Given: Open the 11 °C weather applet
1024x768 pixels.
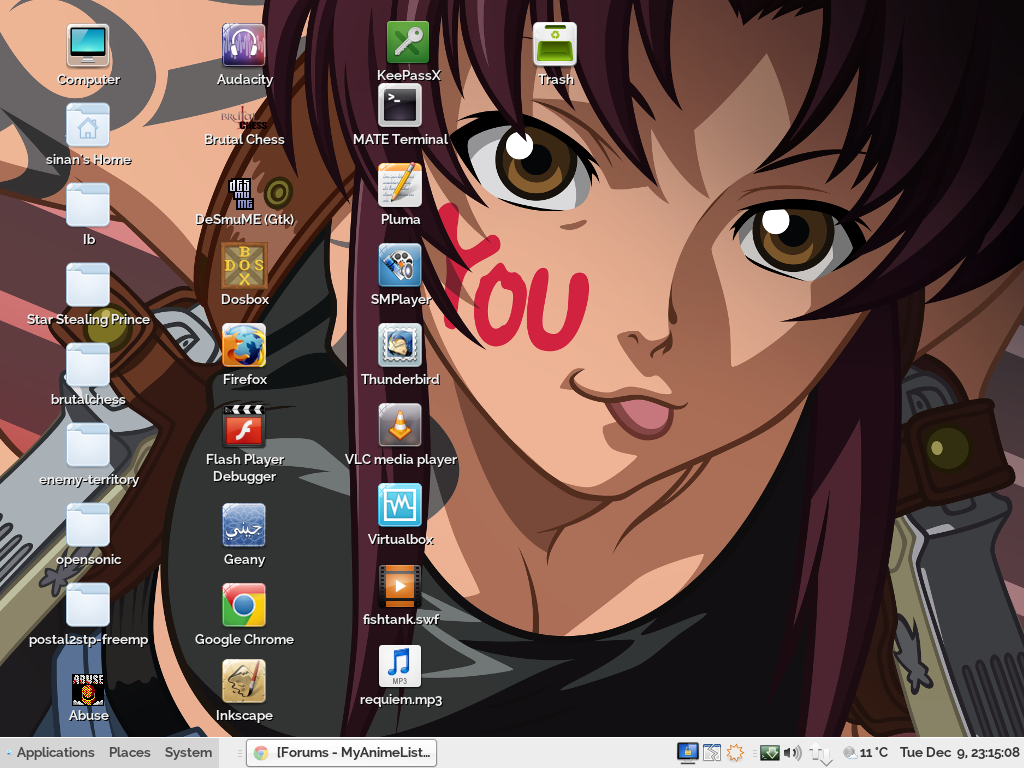Looking at the screenshot, I should (866, 752).
